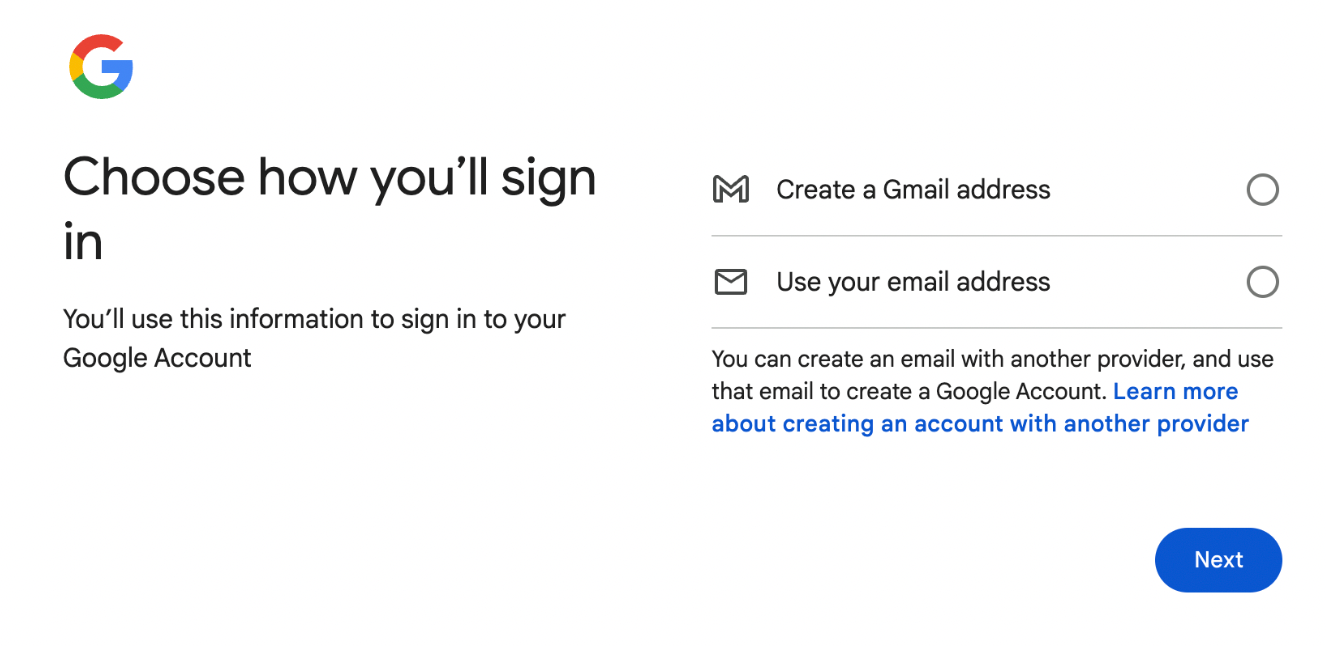Screen dimensions: 1326x646
Task: Select the 'Create a Gmail address' radio button
Action: (1263, 189)
